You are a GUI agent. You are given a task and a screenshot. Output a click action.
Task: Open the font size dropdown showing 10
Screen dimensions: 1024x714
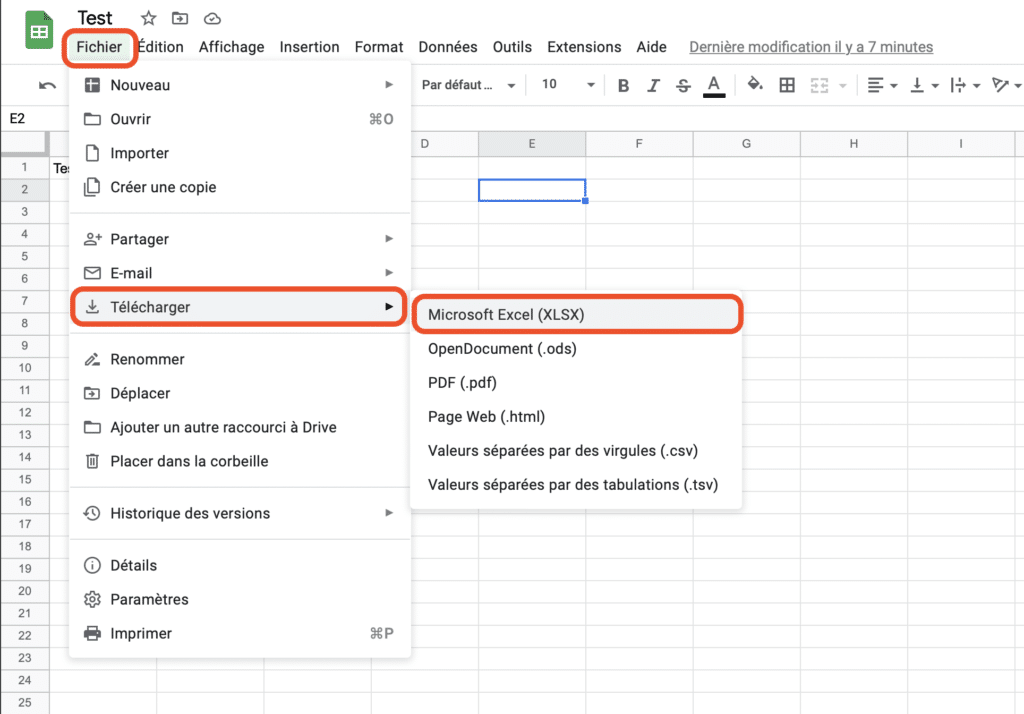pyautogui.click(x=568, y=85)
